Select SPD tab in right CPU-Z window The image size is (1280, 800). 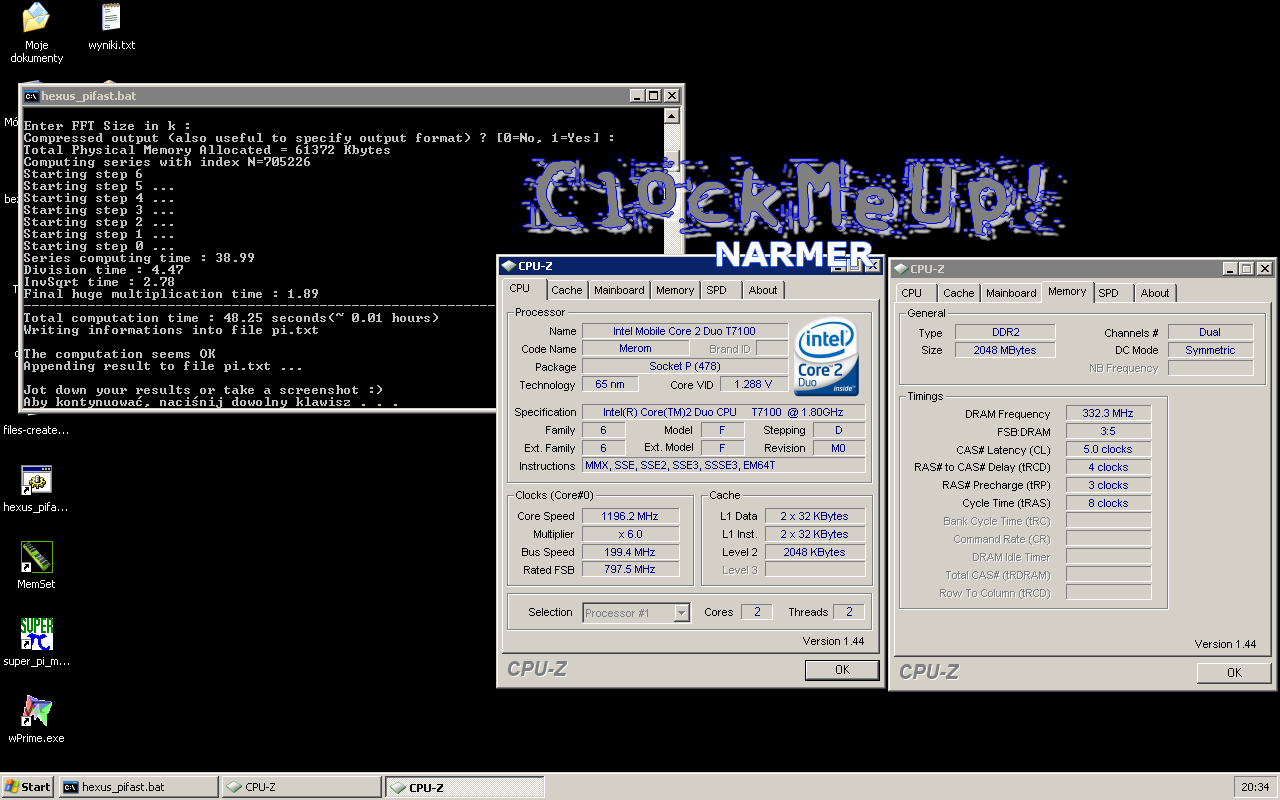(x=1112, y=293)
